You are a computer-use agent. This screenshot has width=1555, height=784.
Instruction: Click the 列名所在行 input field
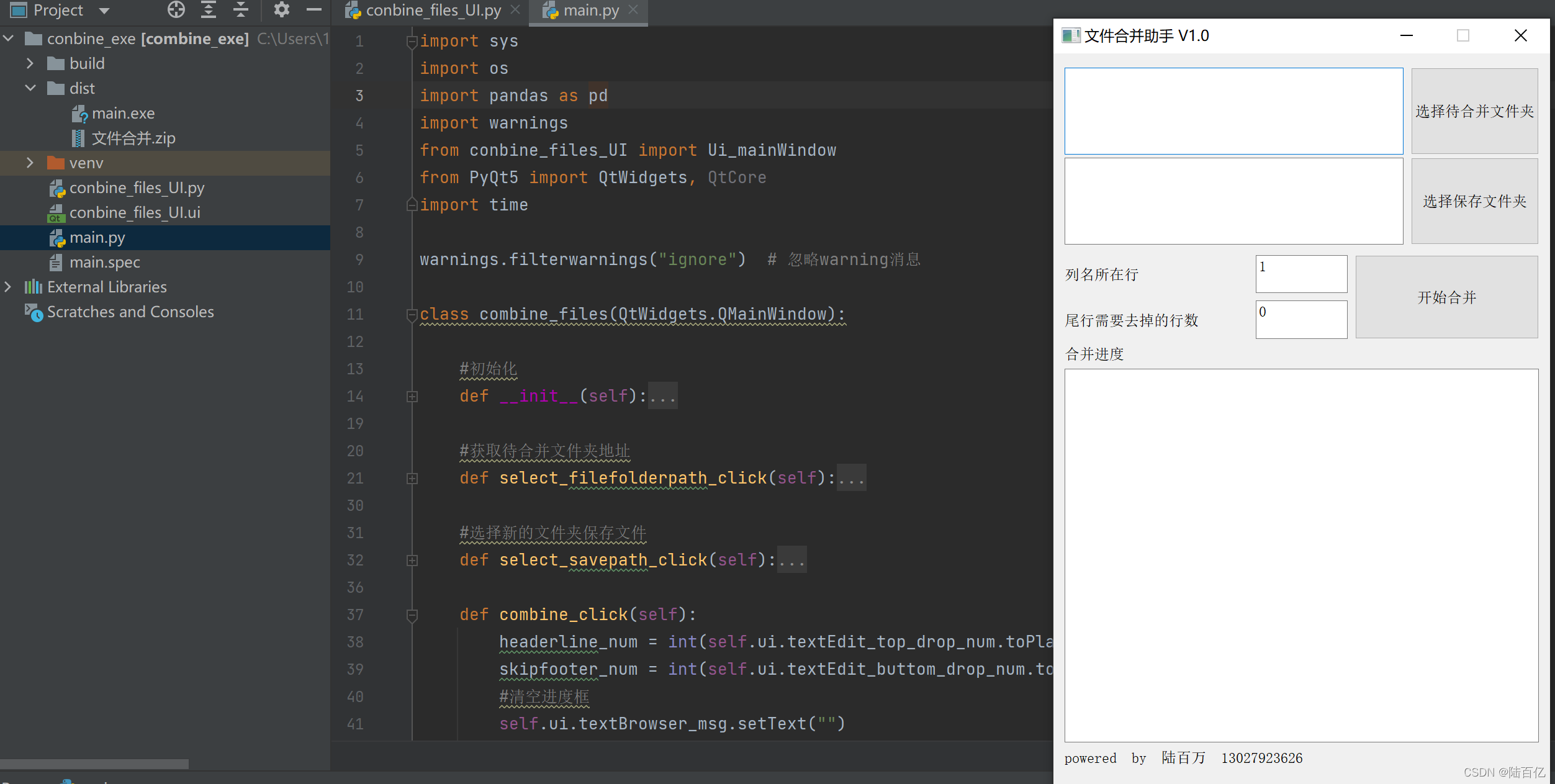coord(1300,274)
